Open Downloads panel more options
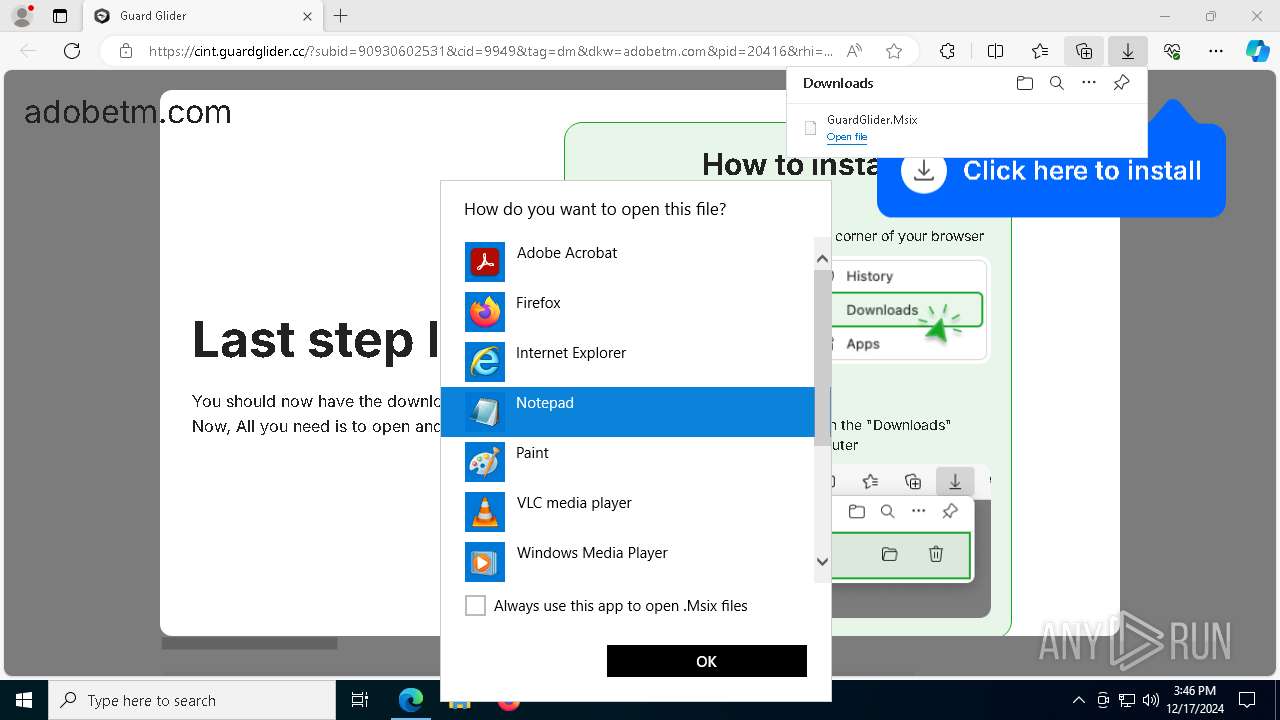The image size is (1280, 720). click(1089, 83)
